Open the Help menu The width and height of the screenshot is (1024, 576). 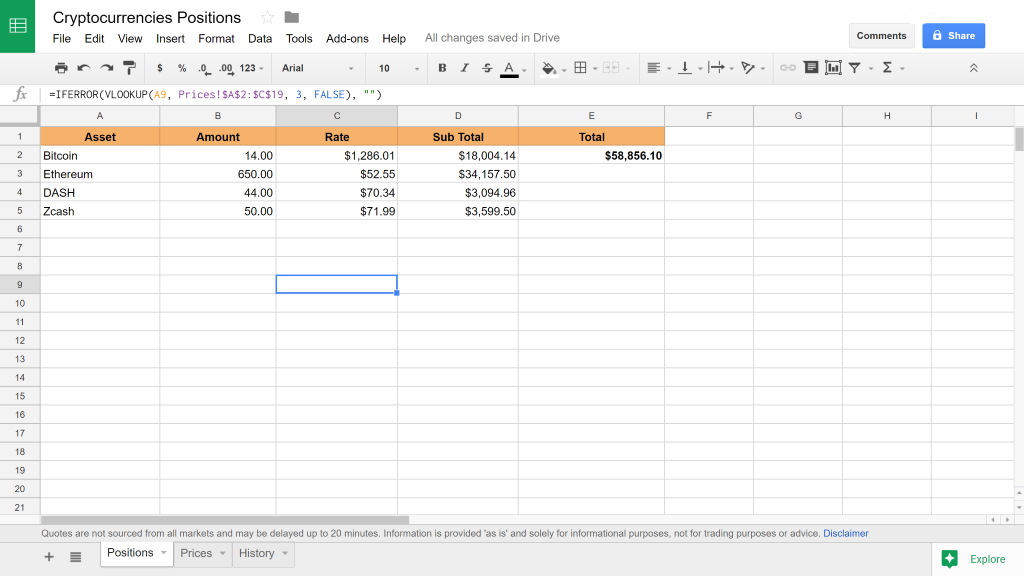(x=394, y=39)
